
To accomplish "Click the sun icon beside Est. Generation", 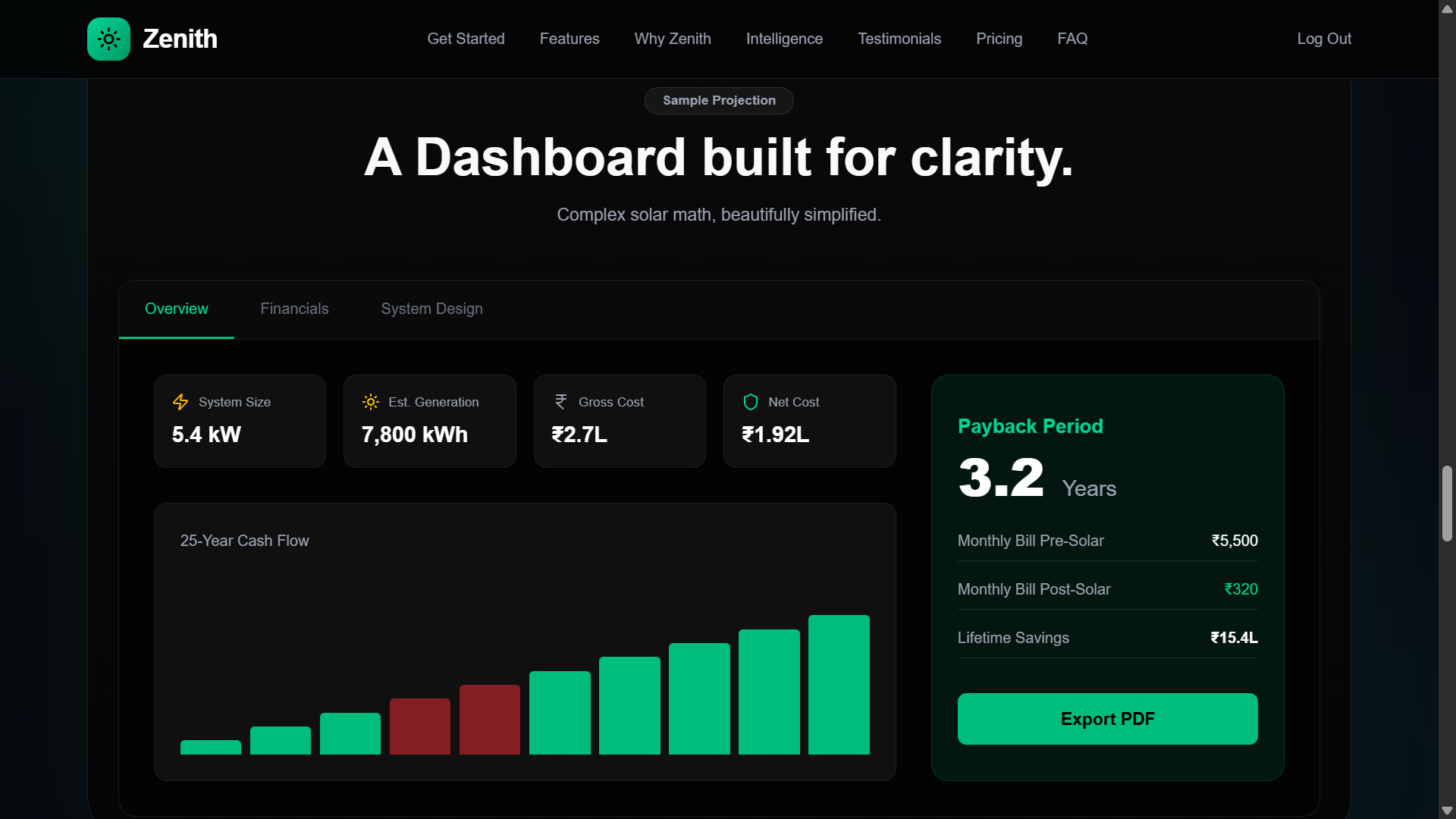I will click(370, 402).
